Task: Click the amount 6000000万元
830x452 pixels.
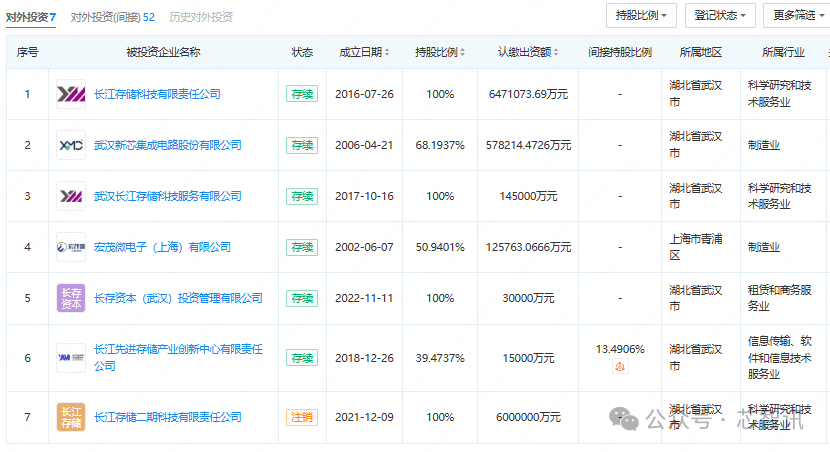Action: (528, 417)
